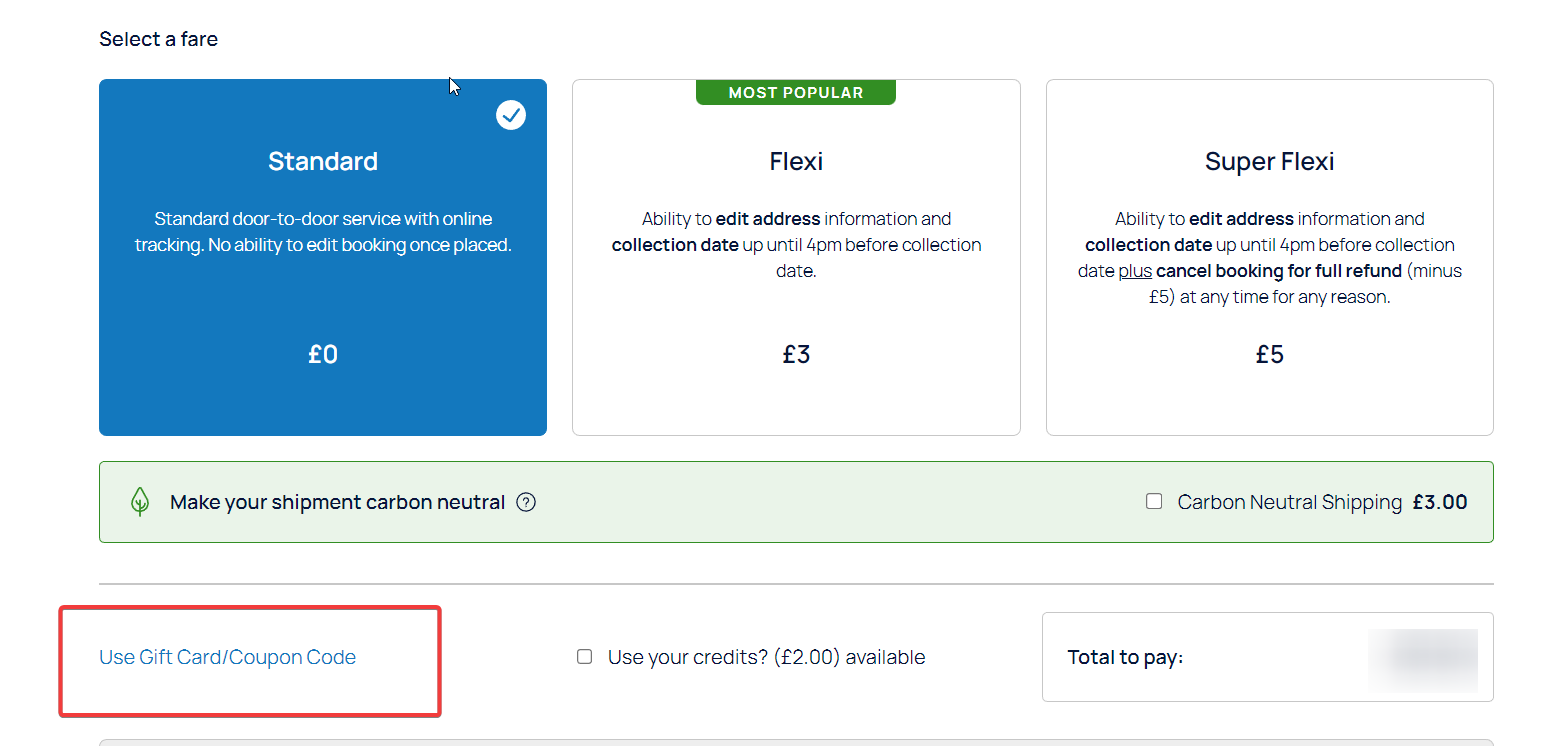Viewport: 1559px width, 746px height.
Task: Open the Use Gift Card/Coupon Code link
Action: (x=227, y=657)
